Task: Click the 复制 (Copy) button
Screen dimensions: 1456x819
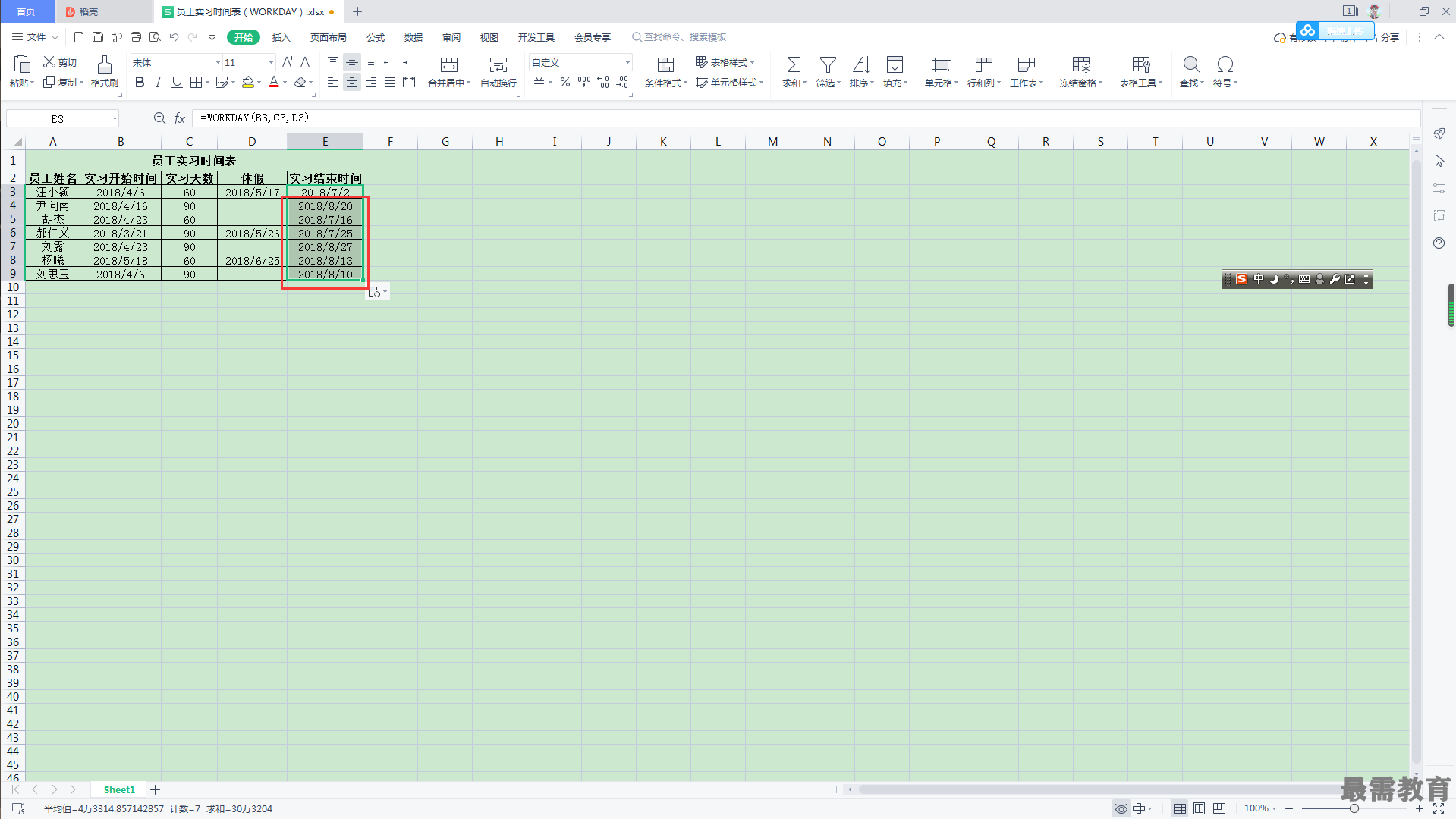Action: (x=62, y=83)
